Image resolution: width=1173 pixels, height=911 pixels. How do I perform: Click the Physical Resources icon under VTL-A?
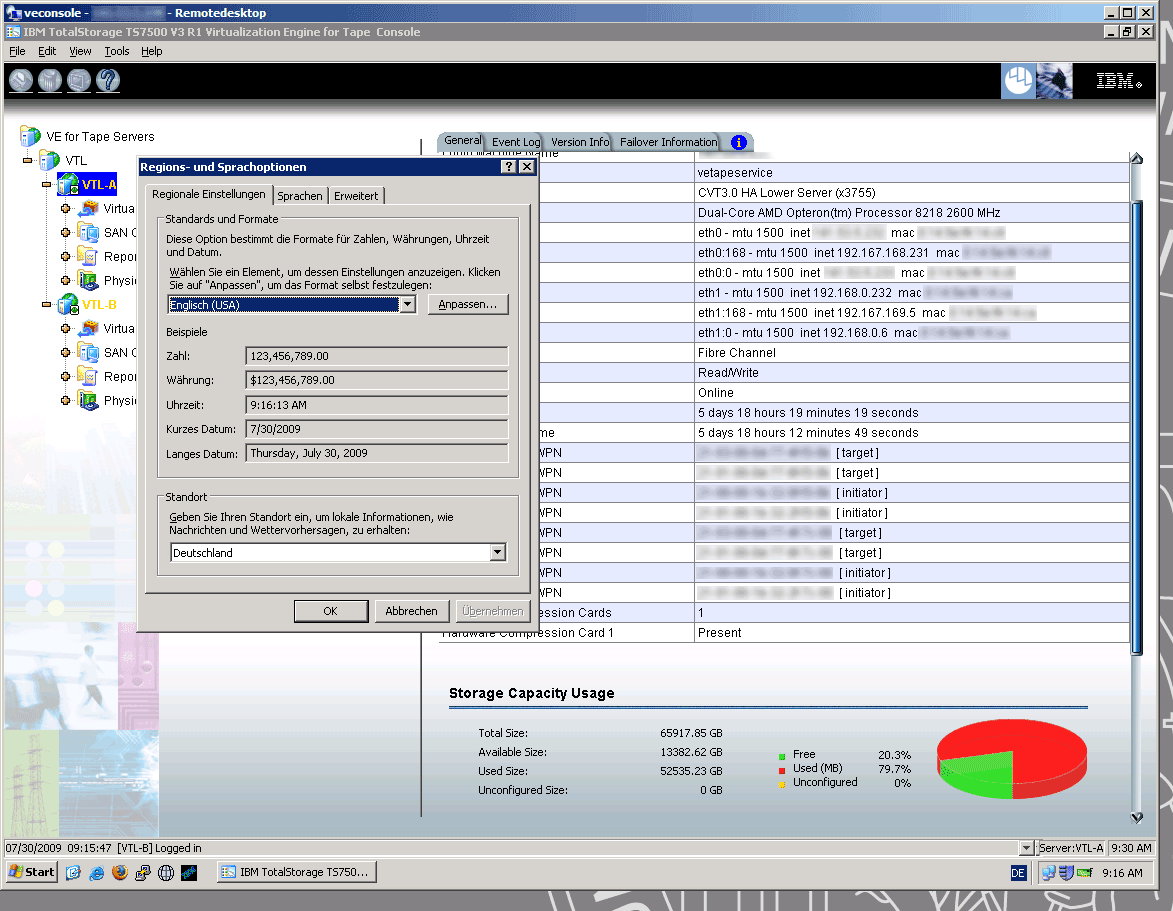pyautogui.click(x=88, y=280)
